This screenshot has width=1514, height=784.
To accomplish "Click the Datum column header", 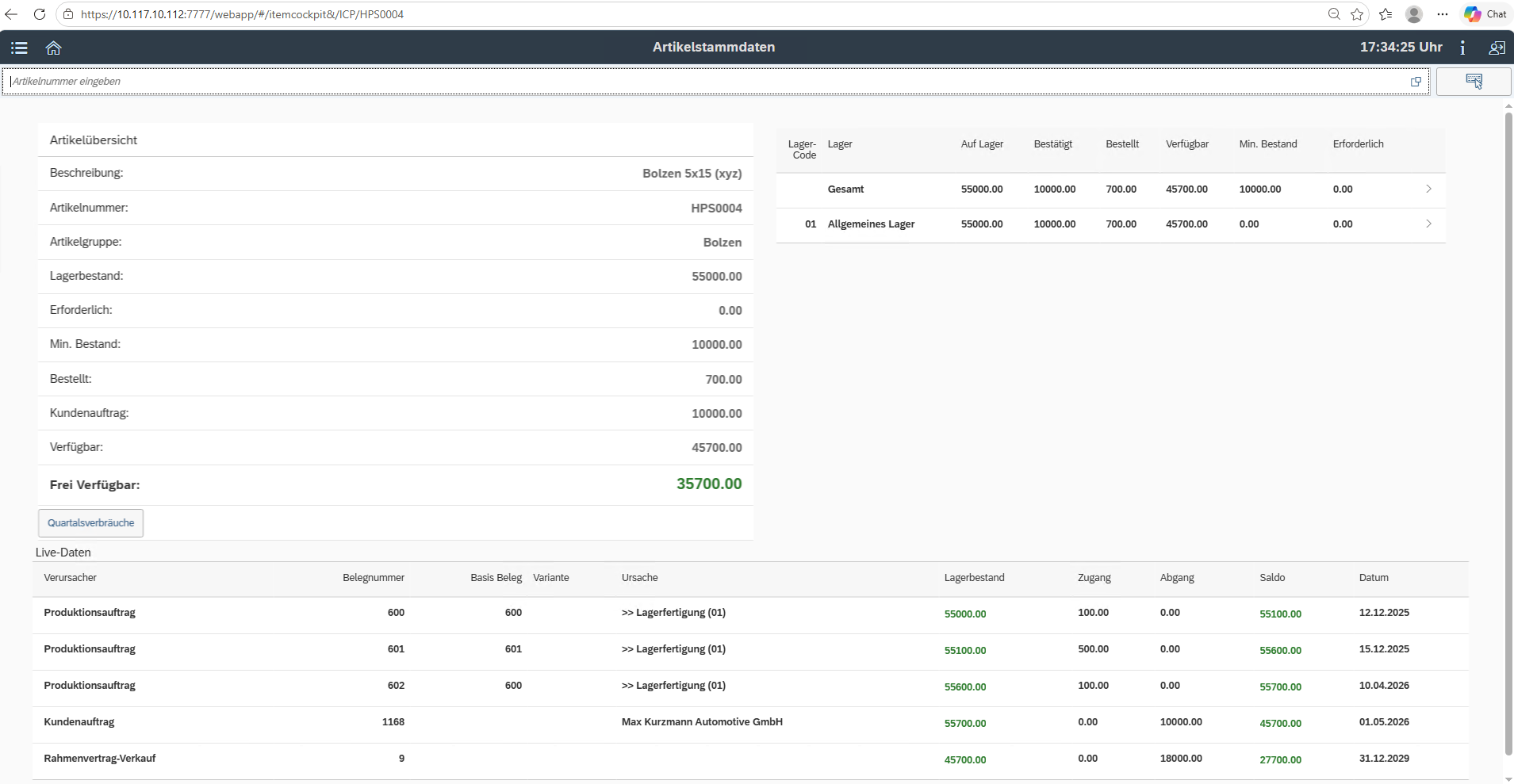I will tap(1374, 578).
